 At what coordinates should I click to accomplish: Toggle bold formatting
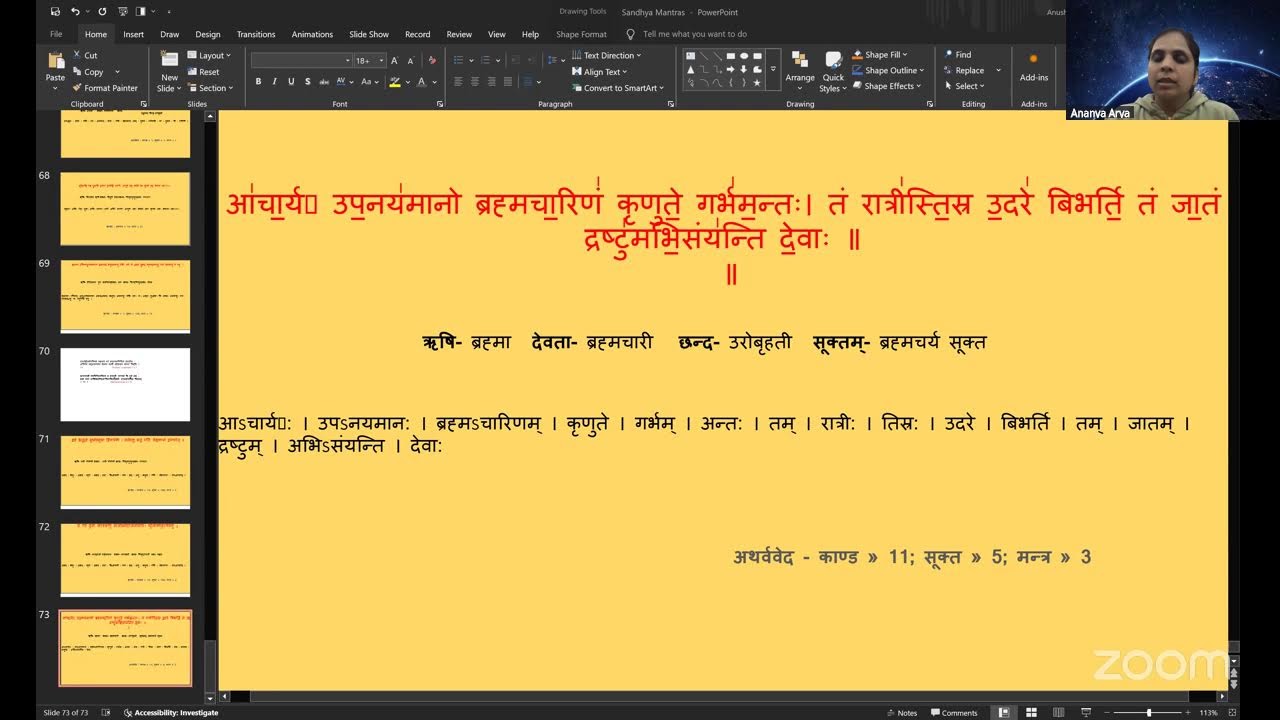pyautogui.click(x=258, y=82)
